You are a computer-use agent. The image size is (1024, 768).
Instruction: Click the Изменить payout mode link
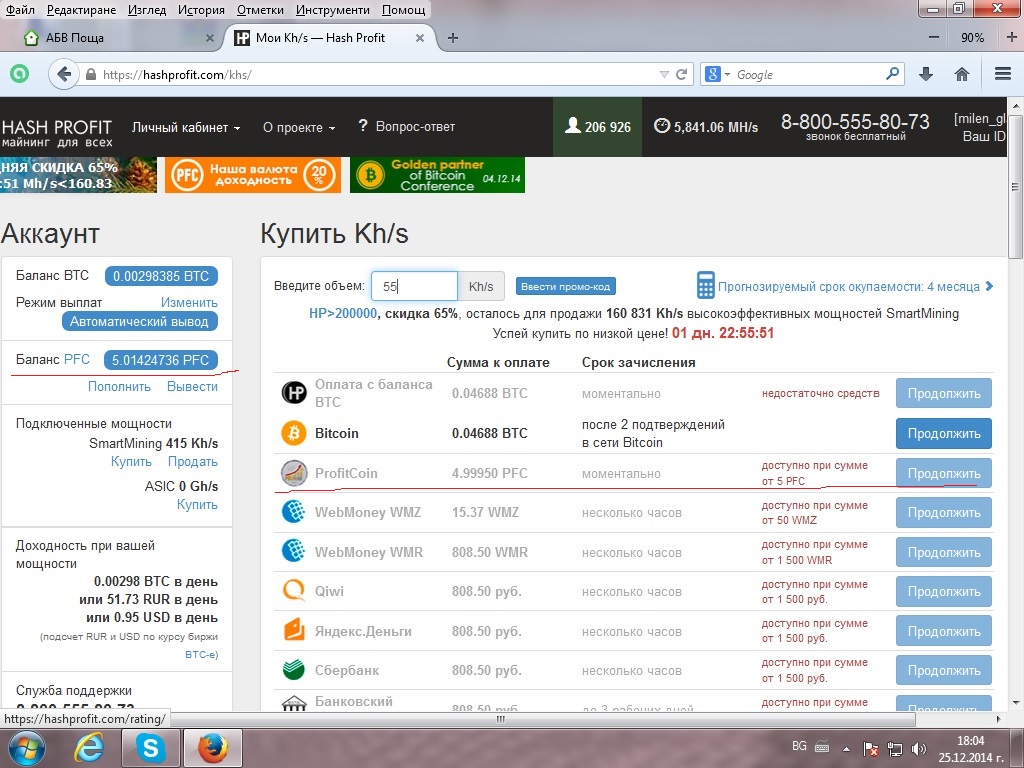[189, 302]
